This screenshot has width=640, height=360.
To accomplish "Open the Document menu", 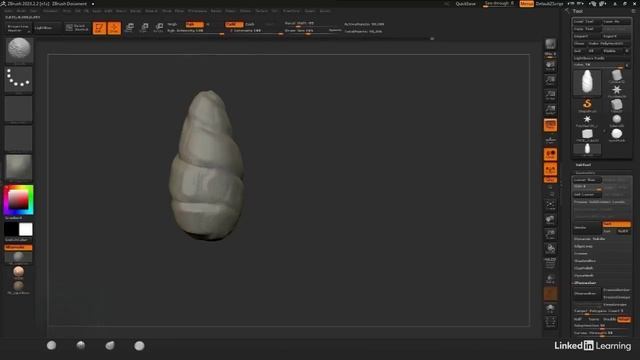I will point(50,11).
